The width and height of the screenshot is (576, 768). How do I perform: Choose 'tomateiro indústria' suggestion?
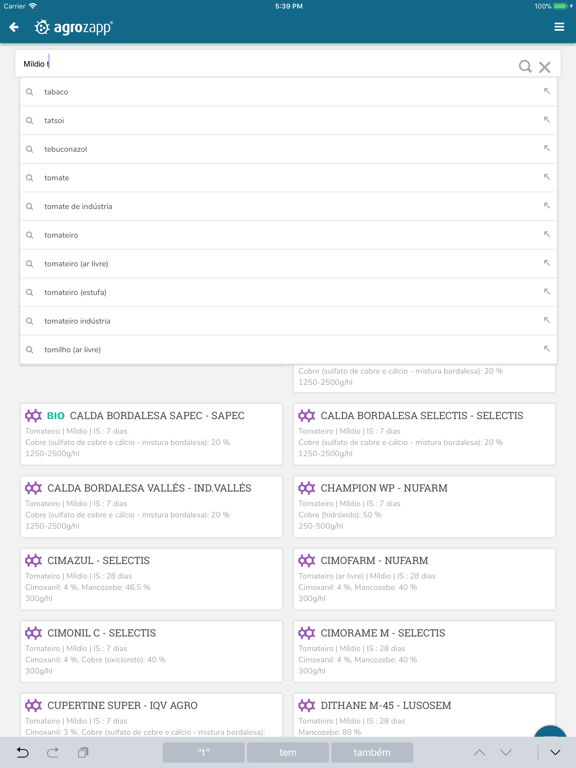tap(288, 321)
